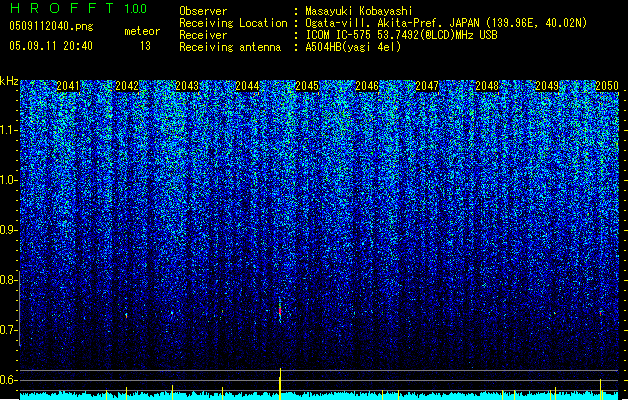
Task: Click the 0.6 frequency axis label
Action: pos(8,380)
